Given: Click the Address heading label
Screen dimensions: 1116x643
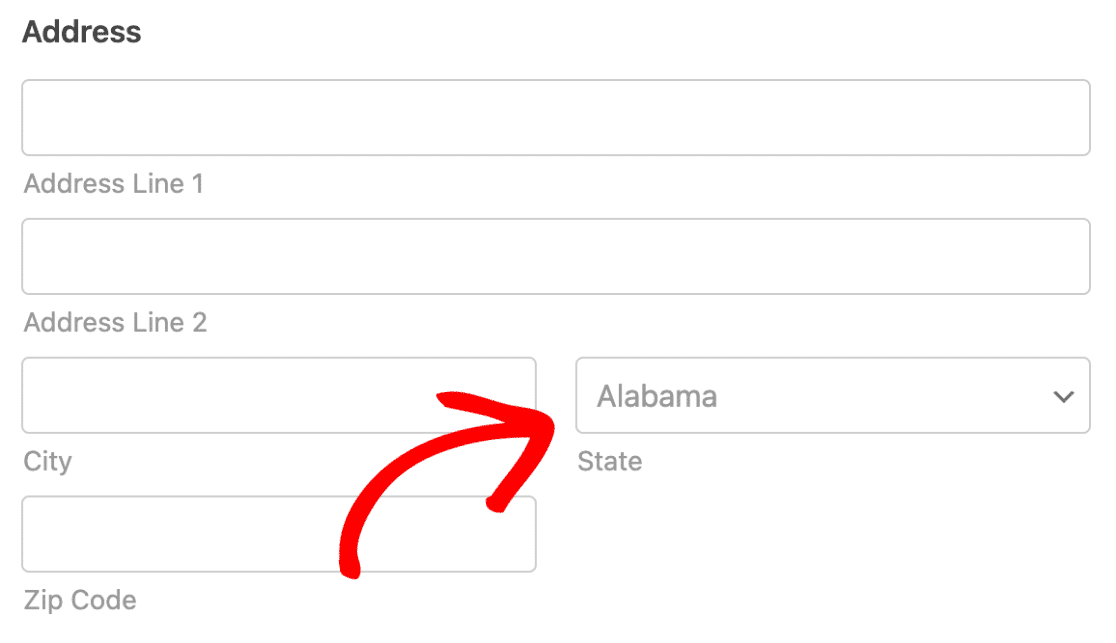Looking at the screenshot, I should pos(82,32).
